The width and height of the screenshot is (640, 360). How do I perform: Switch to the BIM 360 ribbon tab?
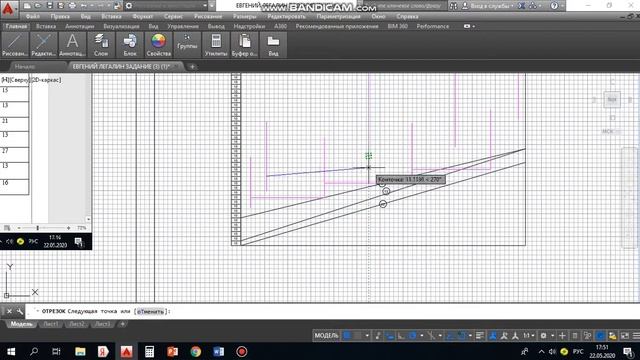coord(398,26)
